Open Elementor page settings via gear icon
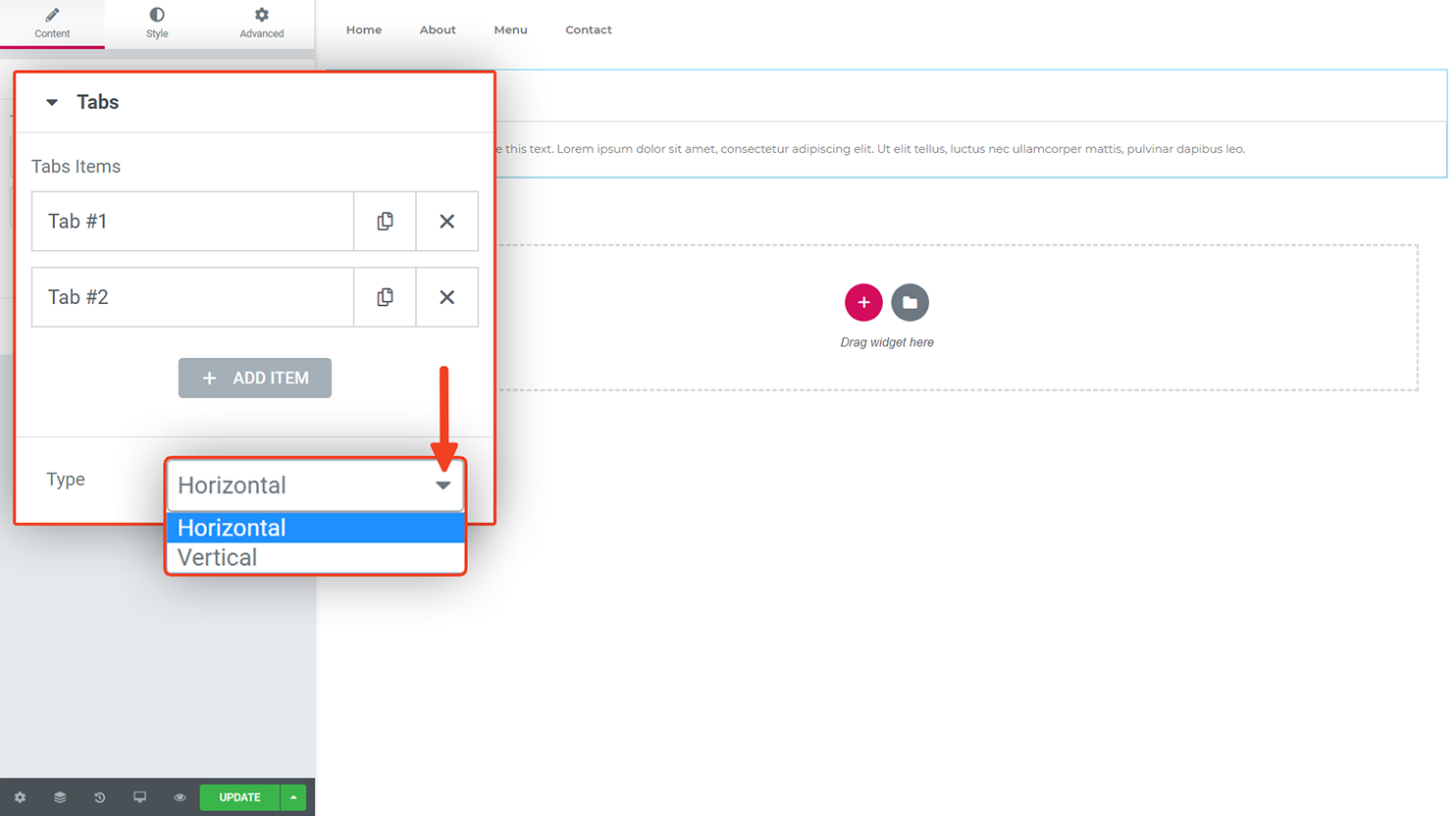The height and width of the screenshot is (816, 1456). click(20, 797)
